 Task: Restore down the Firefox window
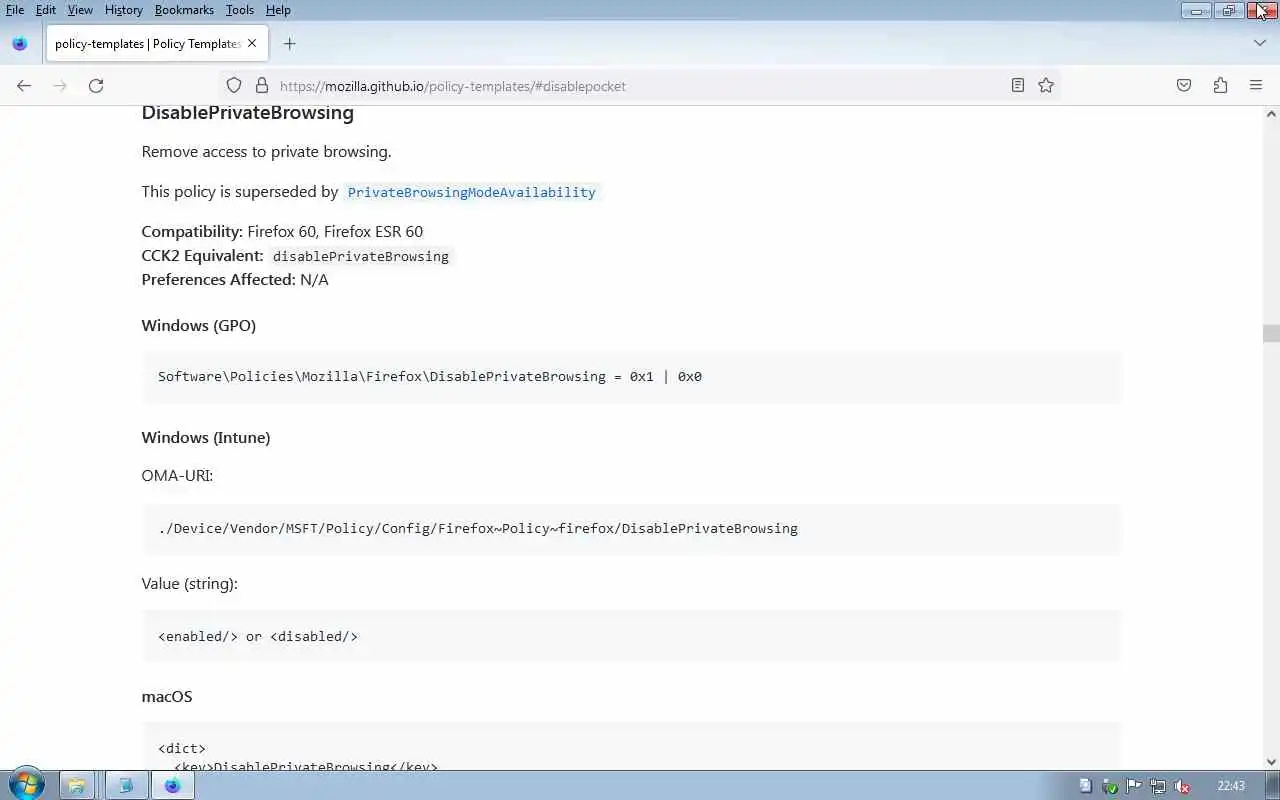pos(1228,10)
